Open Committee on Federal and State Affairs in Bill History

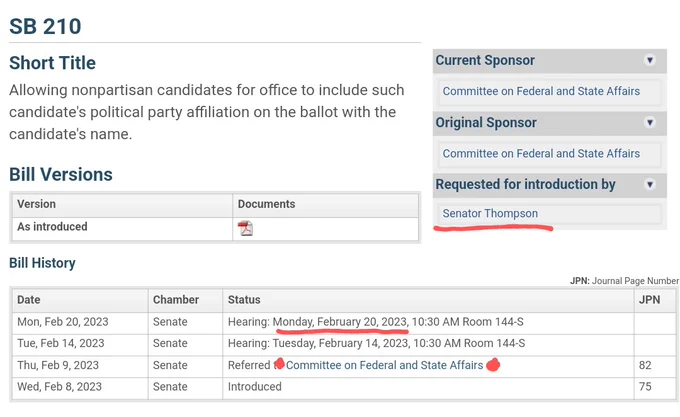pyautogui.click(x=384, y=365)
